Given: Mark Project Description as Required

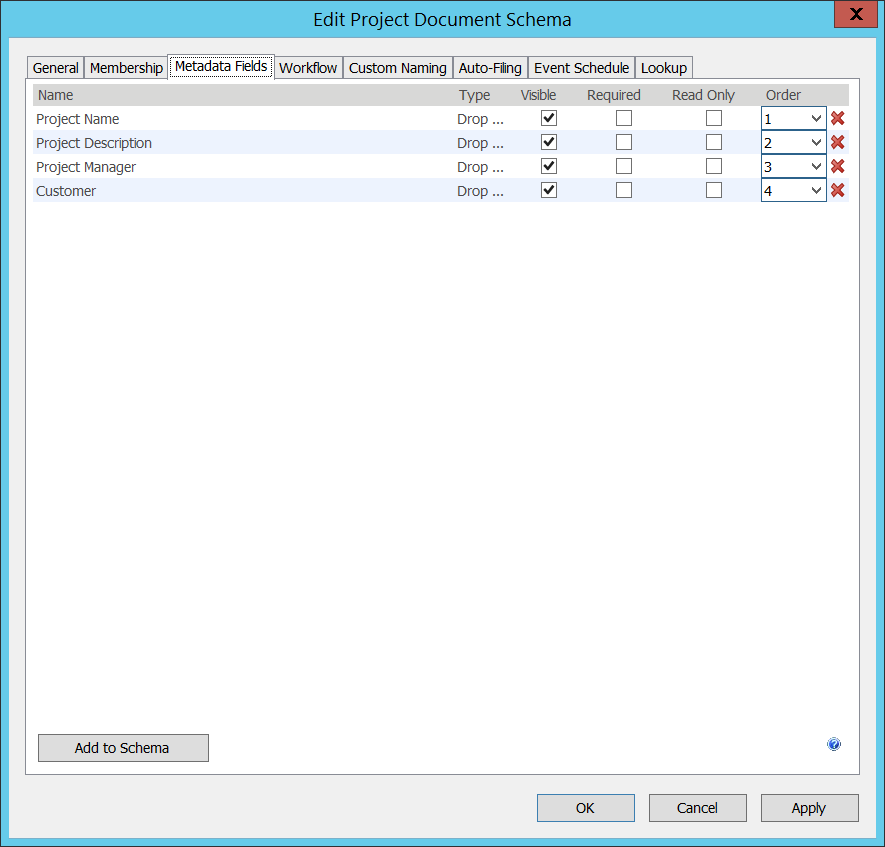Looking at the screenshot, I should click(x=624, y=142).
